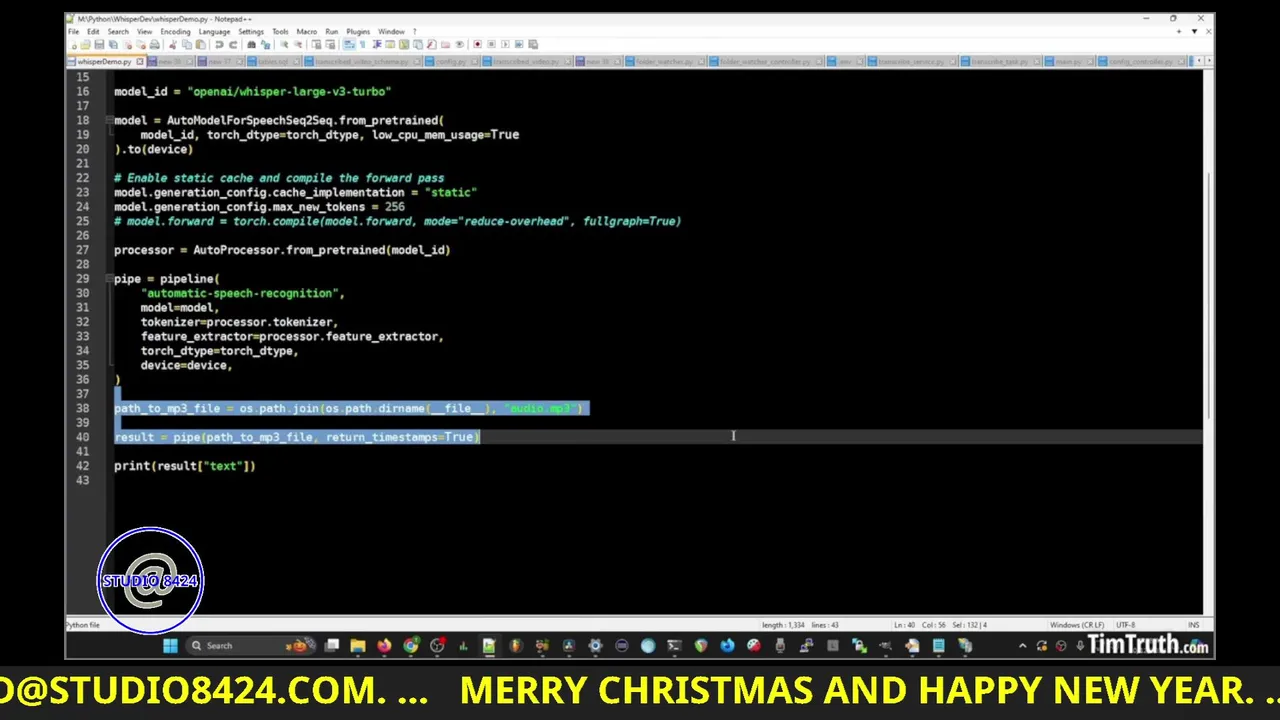Click the Windows Start button

click(x=170, y=646)
